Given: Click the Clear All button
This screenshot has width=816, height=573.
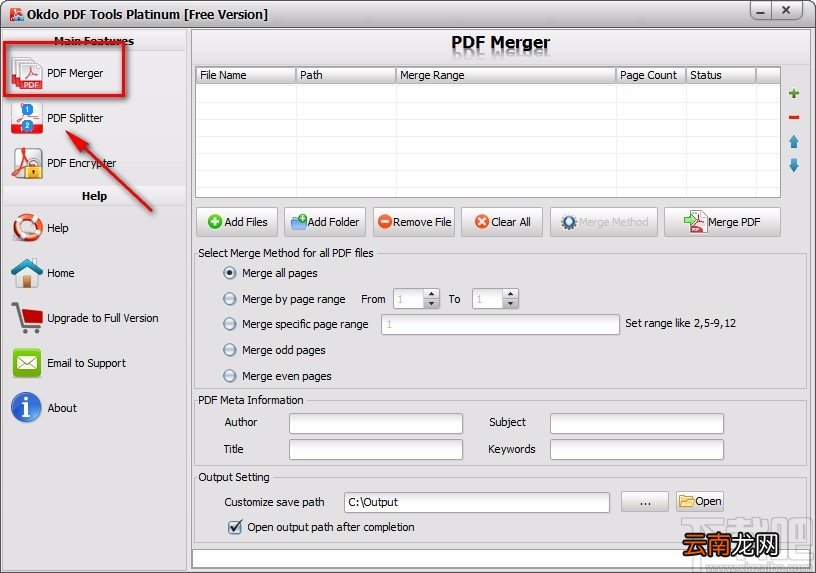Looking at the screenshot, I should click(502, 222).
